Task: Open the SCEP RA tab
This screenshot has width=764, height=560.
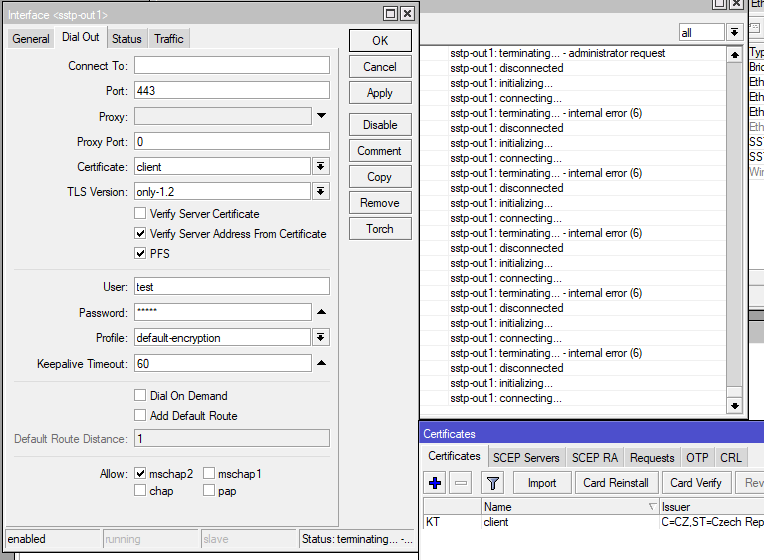Action: 594,458
